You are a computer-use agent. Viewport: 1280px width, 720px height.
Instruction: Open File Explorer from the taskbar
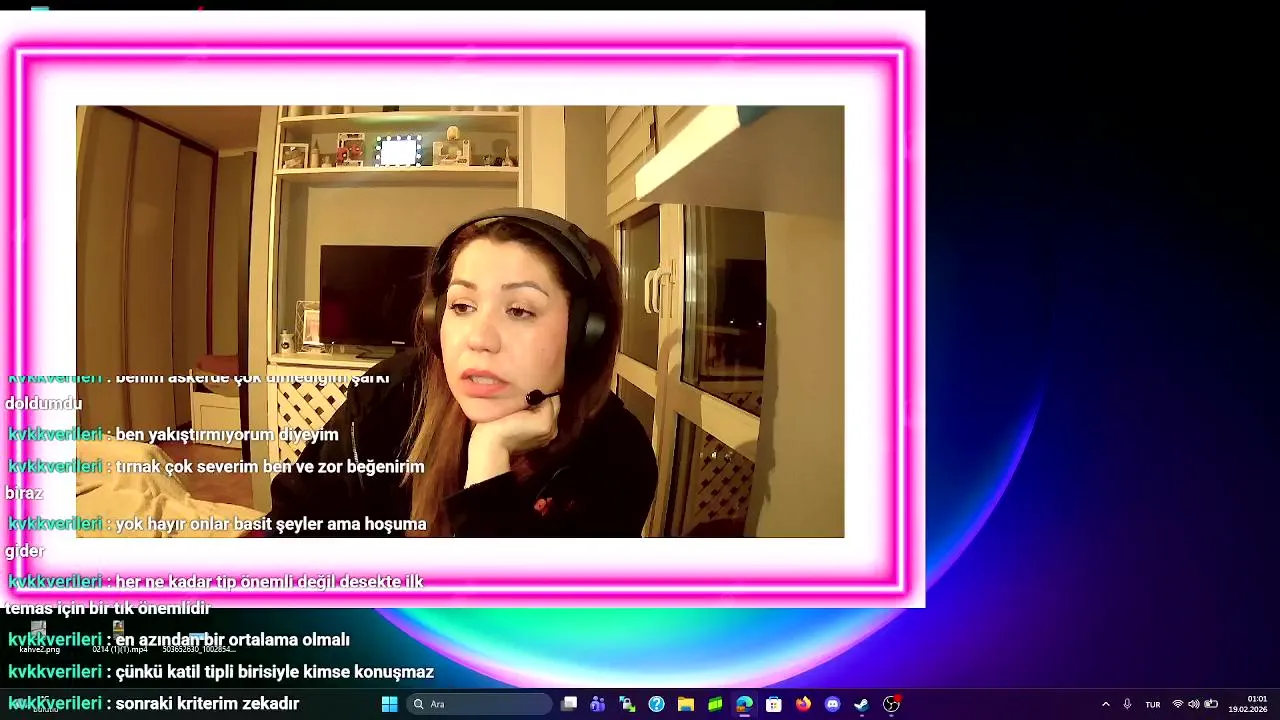coord(686,704)
